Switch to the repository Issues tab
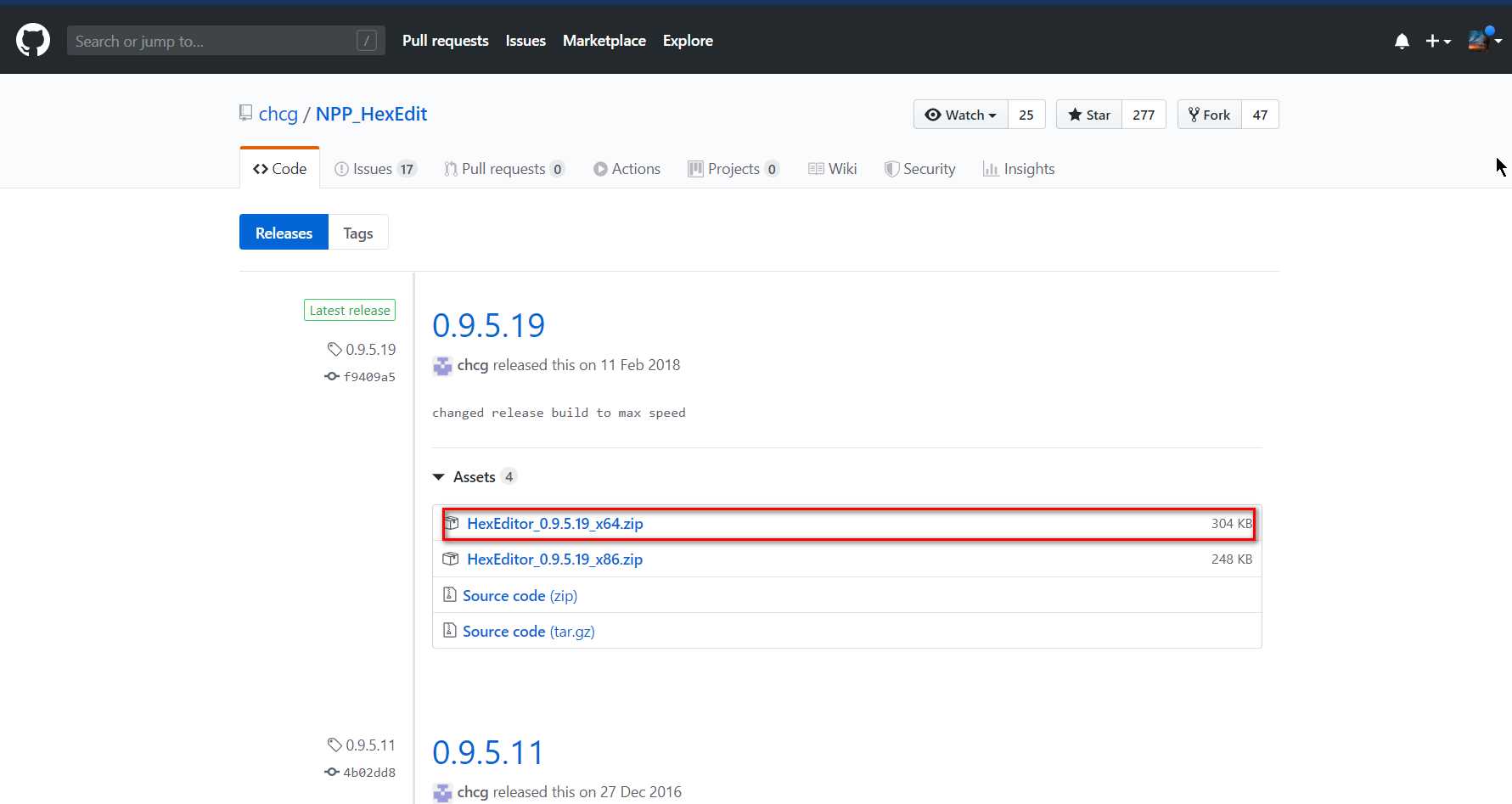Image resolution: width=1512 pixels, height=804 pixels. tap(375, 168)
